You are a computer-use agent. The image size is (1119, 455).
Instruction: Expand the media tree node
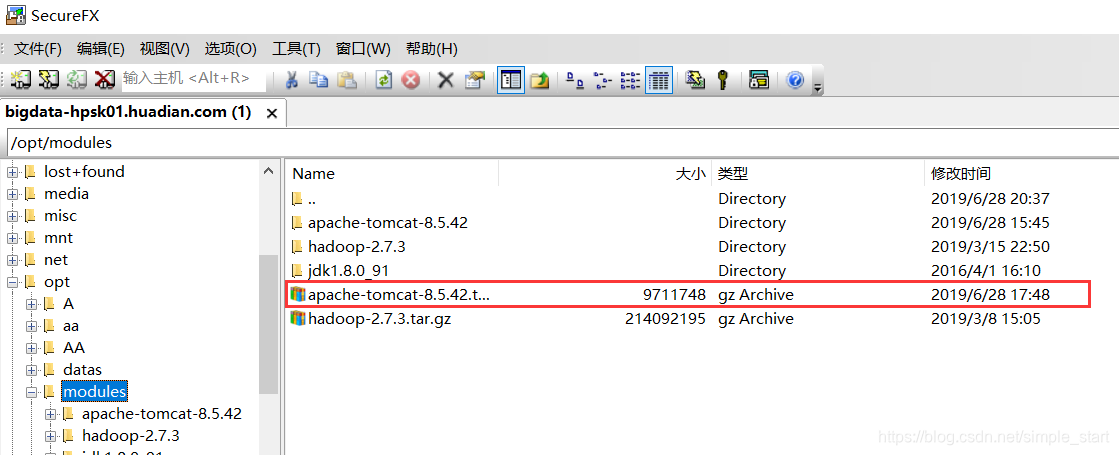(13, 194)
